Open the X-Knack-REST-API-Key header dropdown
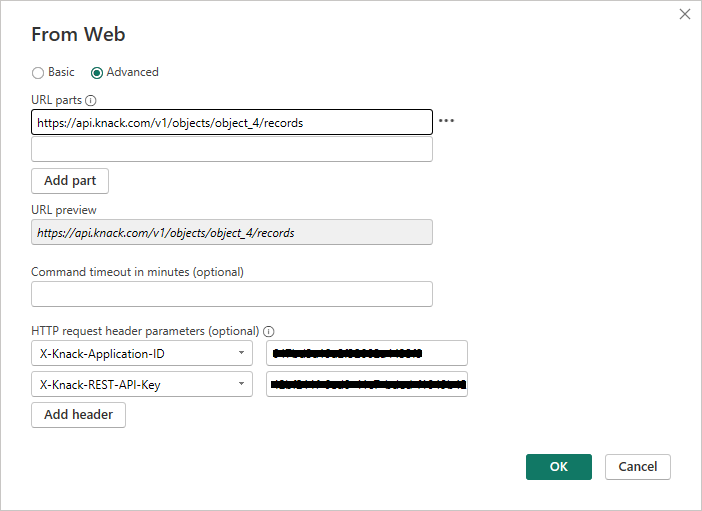 click(142, 384)
